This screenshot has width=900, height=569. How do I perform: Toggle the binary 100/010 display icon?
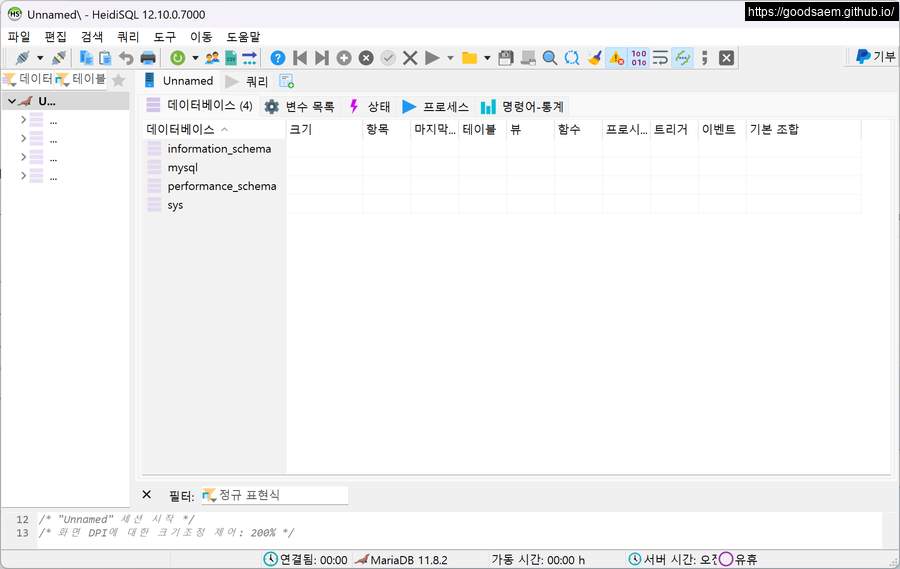point(639,58)
